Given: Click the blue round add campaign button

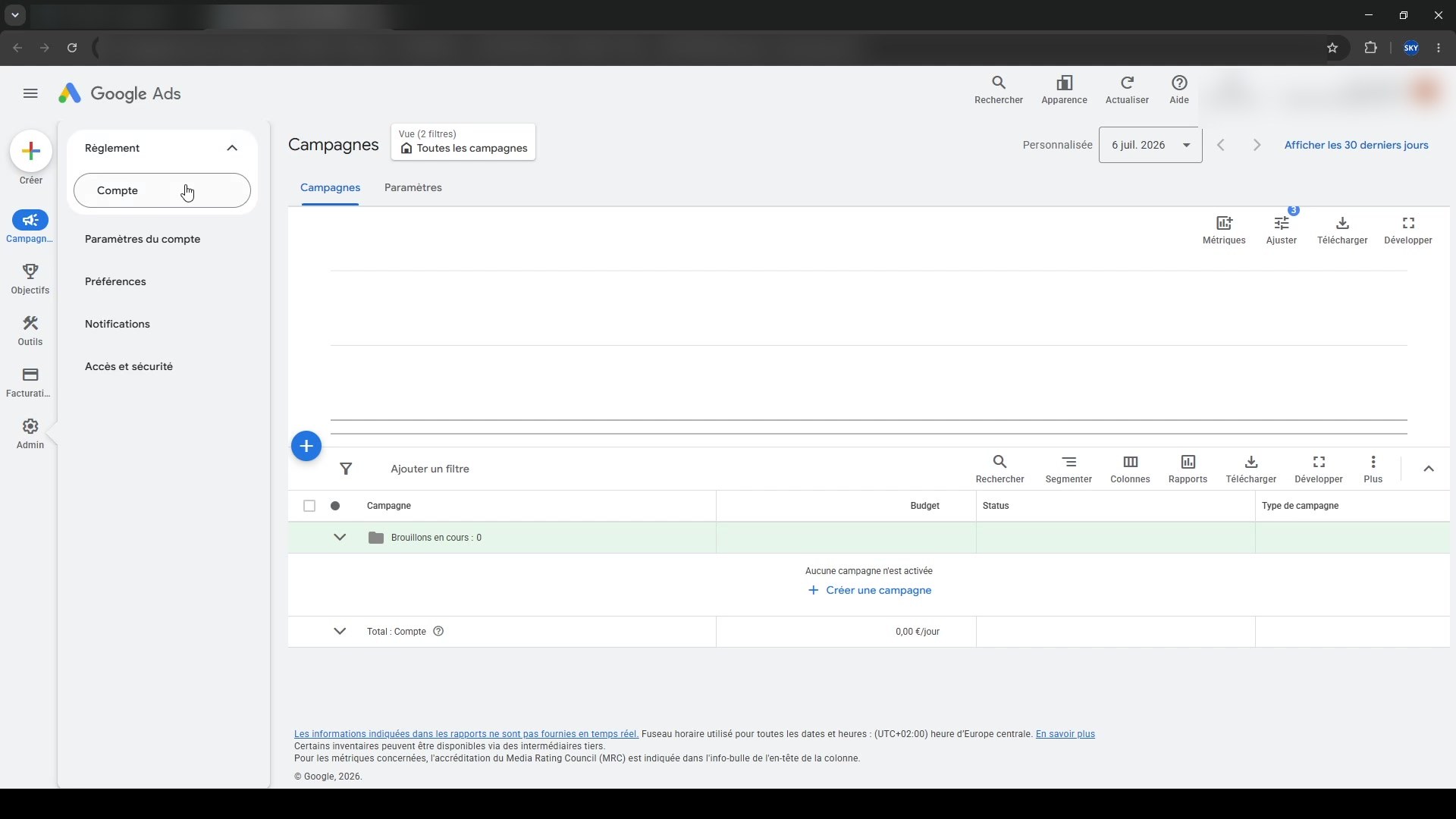Looking at the screenshot, I should coord(306,446).
